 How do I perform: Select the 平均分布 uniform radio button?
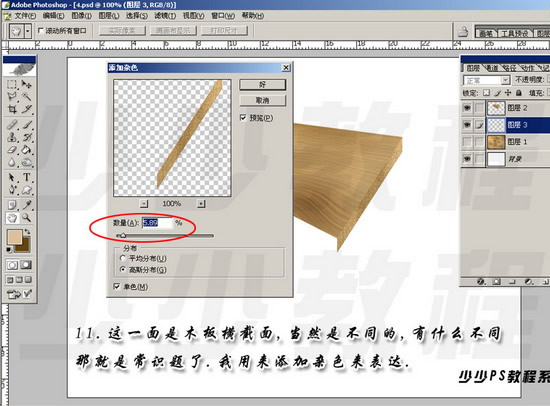click(x=122, y=258)
